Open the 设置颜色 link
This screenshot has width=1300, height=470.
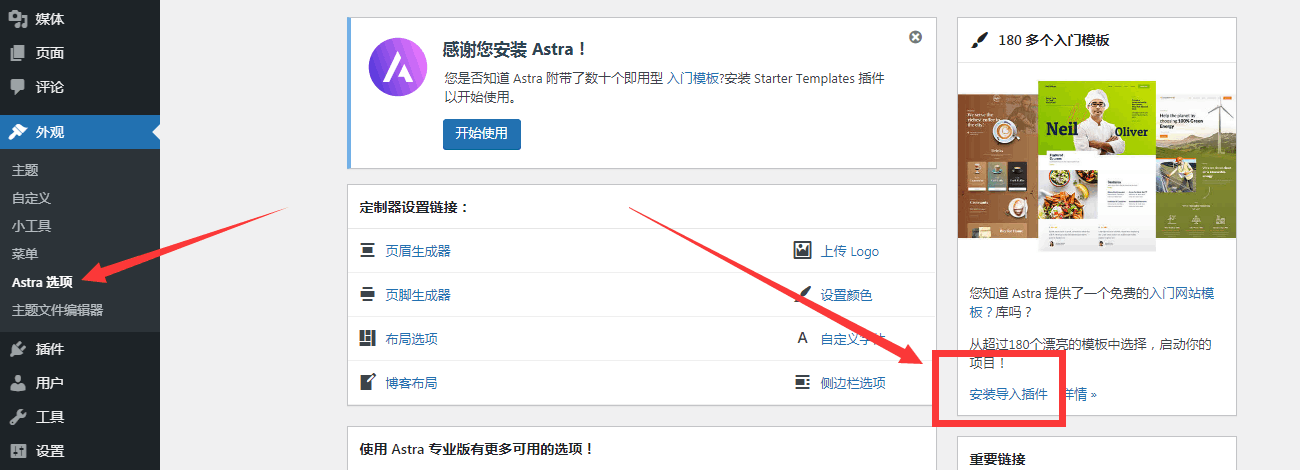846,295
